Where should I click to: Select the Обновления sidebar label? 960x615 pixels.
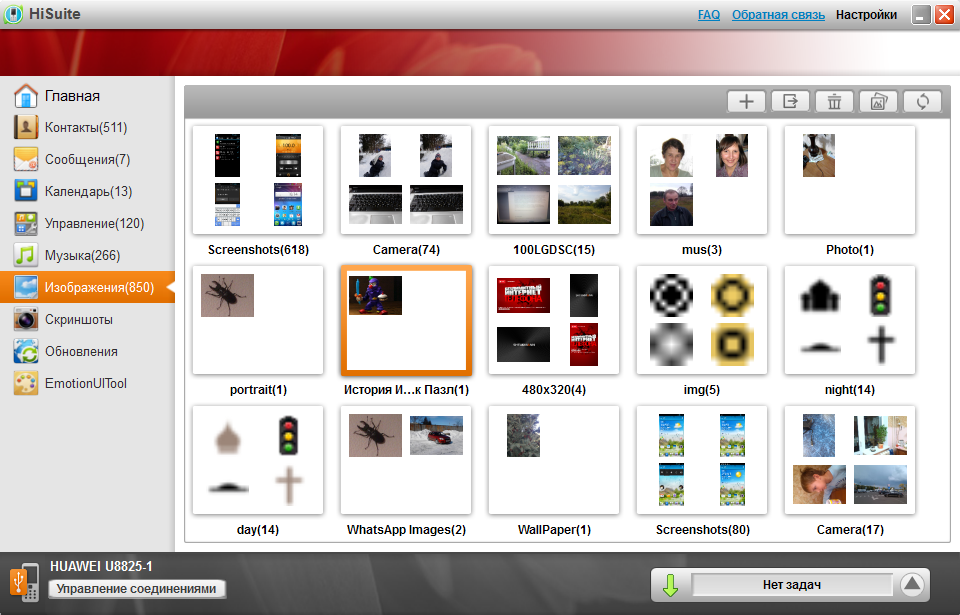81,352
